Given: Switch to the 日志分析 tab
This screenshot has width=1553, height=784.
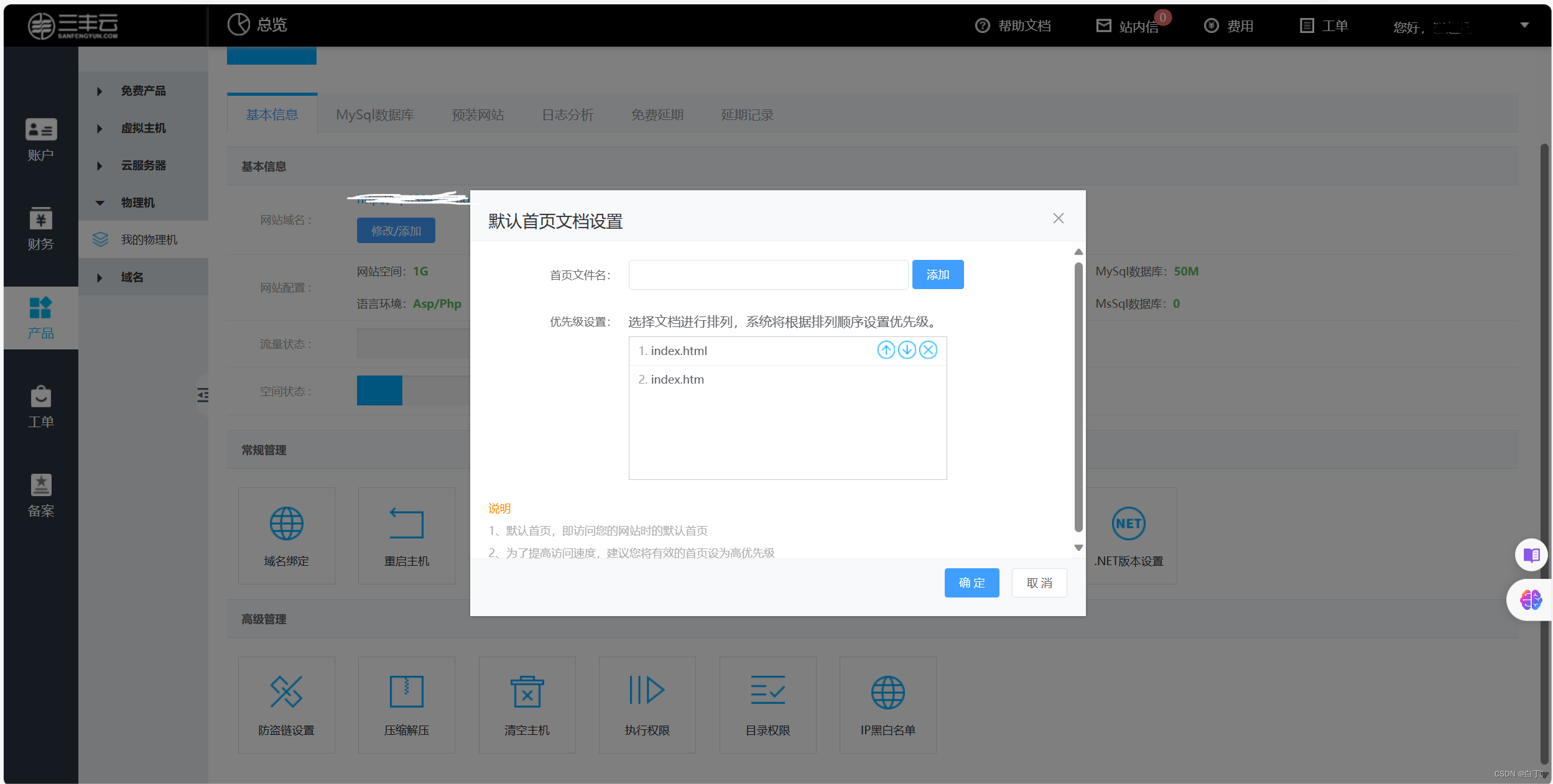Looking at the screenshot, I should [568, 114].
